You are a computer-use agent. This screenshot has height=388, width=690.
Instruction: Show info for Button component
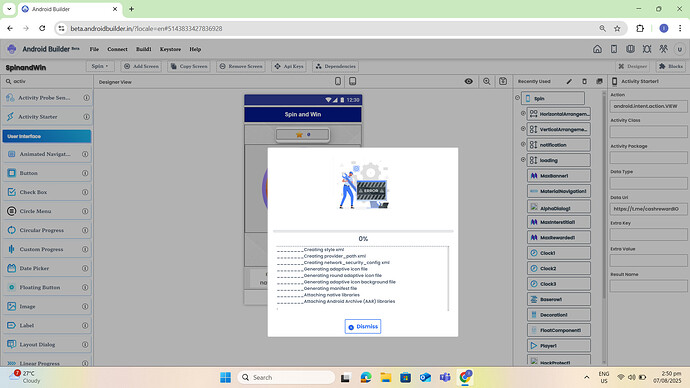[x=85, y=173]
